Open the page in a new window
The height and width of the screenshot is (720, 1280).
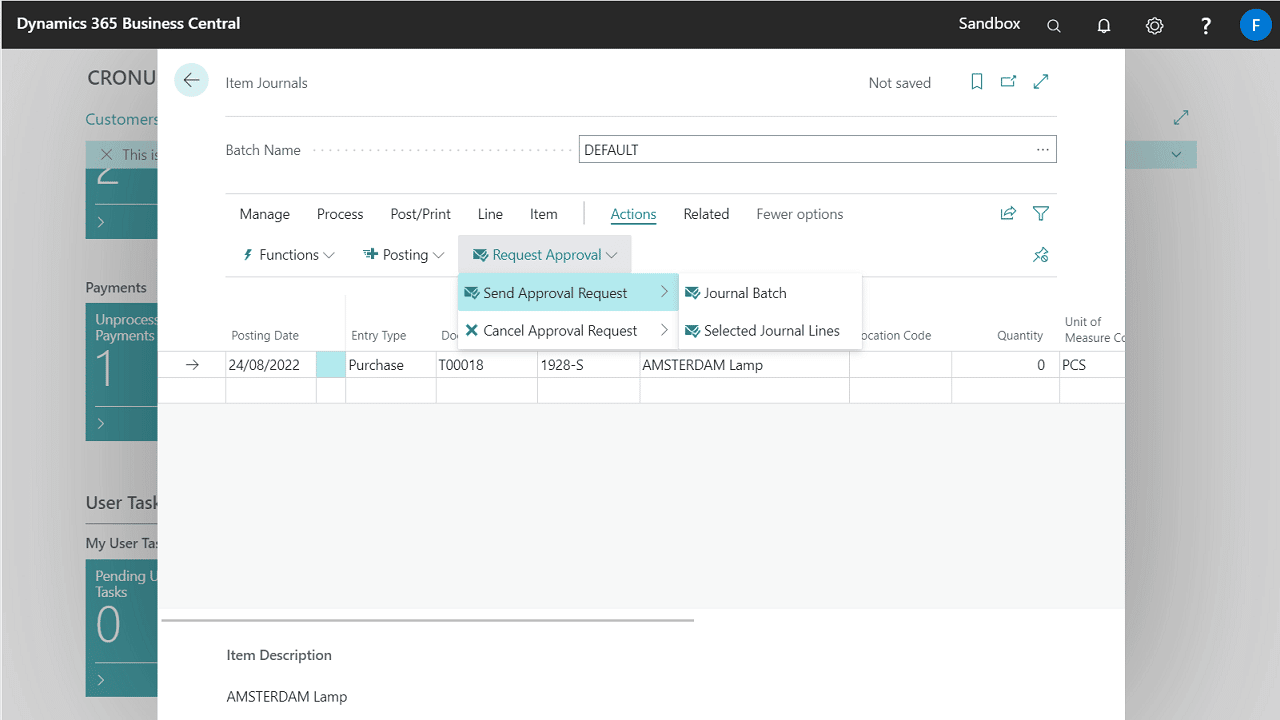point(1008,82)
